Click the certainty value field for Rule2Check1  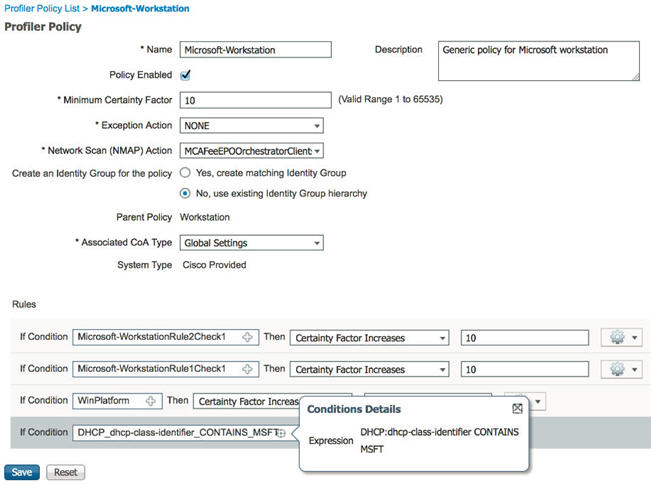(525, 338)
